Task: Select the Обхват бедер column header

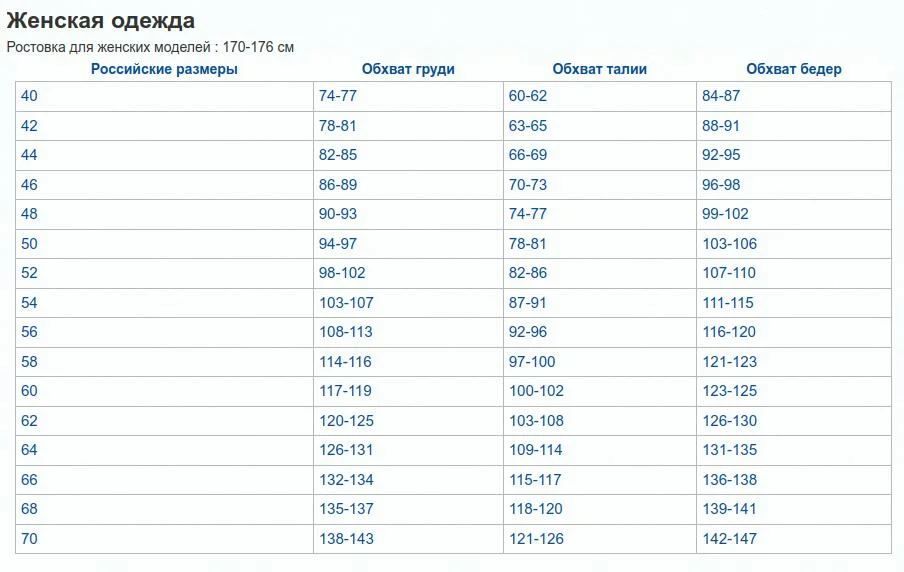Action: click(794, 69)
